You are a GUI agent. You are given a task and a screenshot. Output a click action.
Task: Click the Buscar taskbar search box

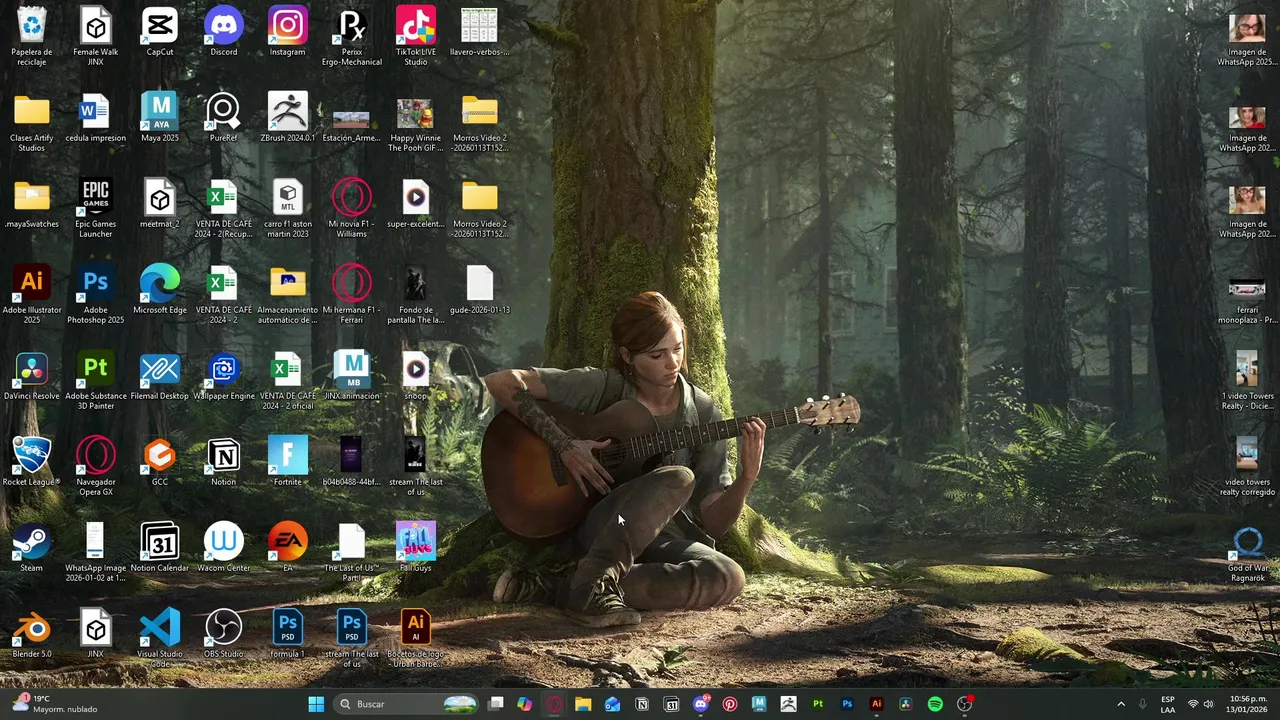pos(406,704)
